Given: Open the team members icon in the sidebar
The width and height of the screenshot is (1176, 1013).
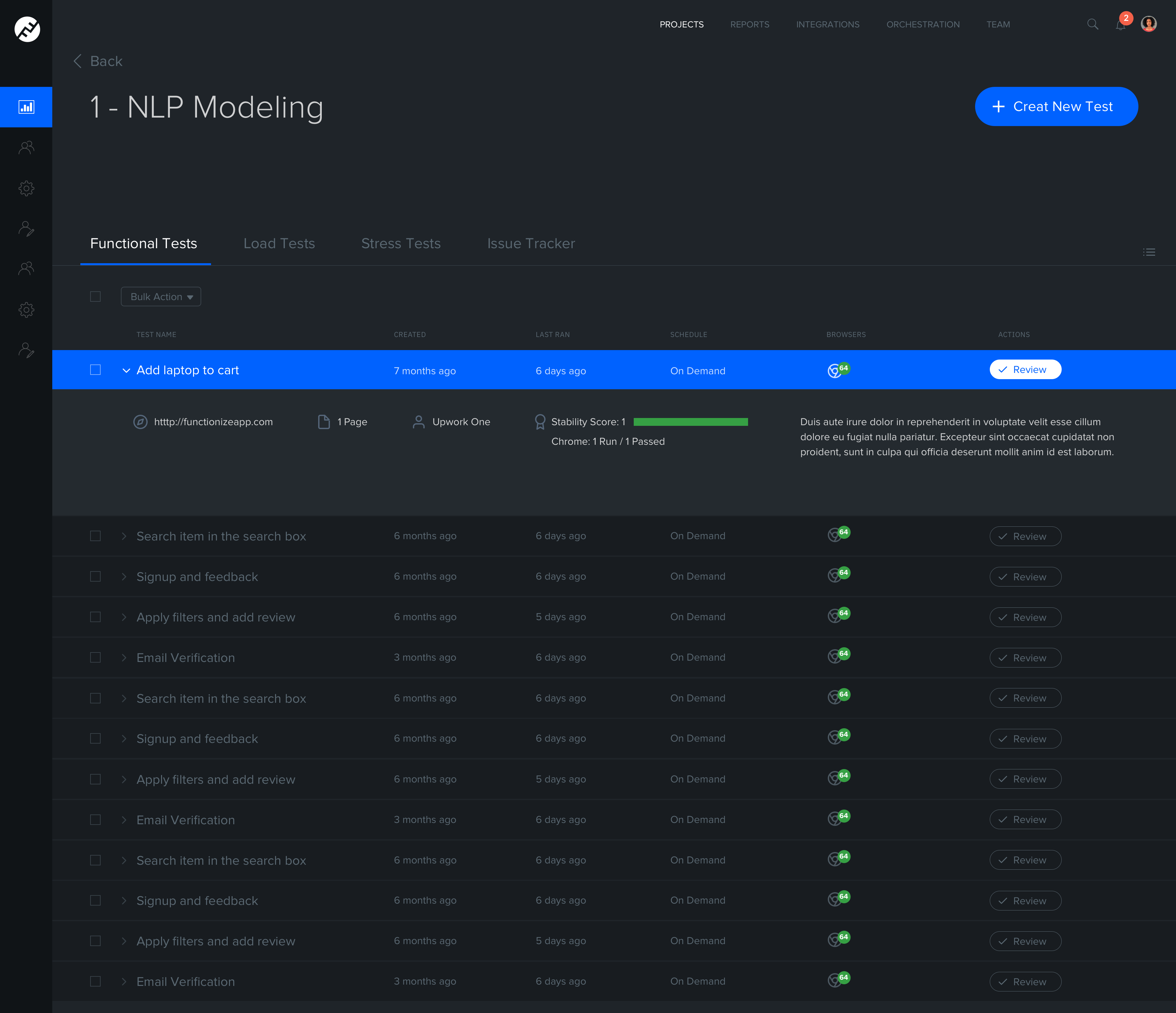Looking at the screenshot, I should coord(26,148).
